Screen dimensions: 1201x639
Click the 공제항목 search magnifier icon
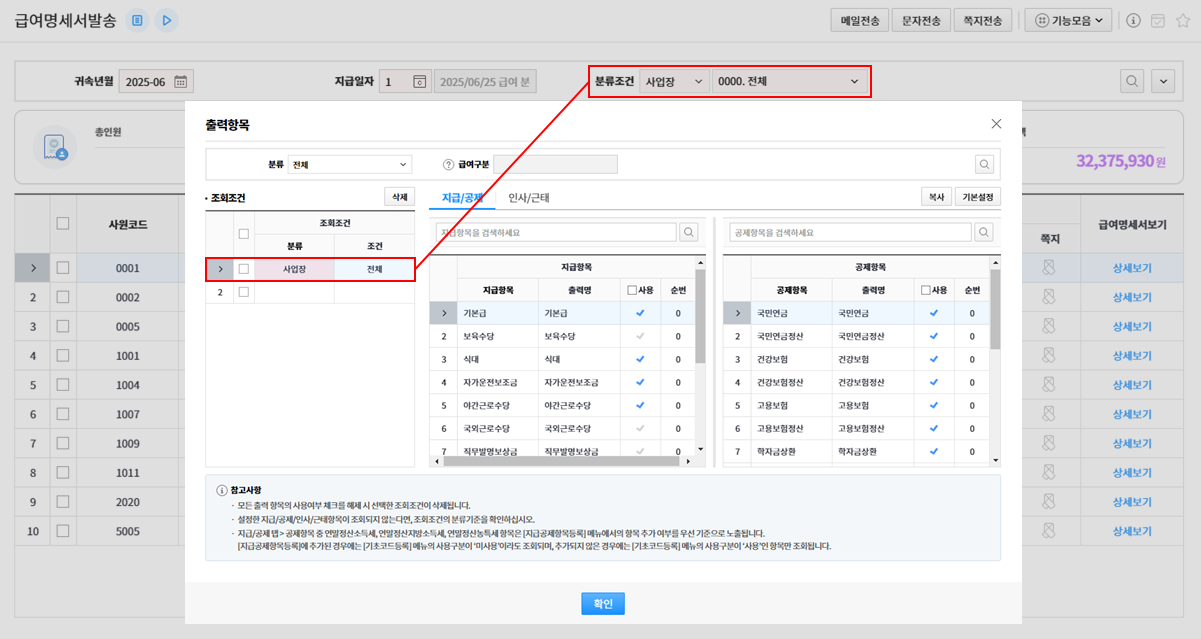(984, 232)
